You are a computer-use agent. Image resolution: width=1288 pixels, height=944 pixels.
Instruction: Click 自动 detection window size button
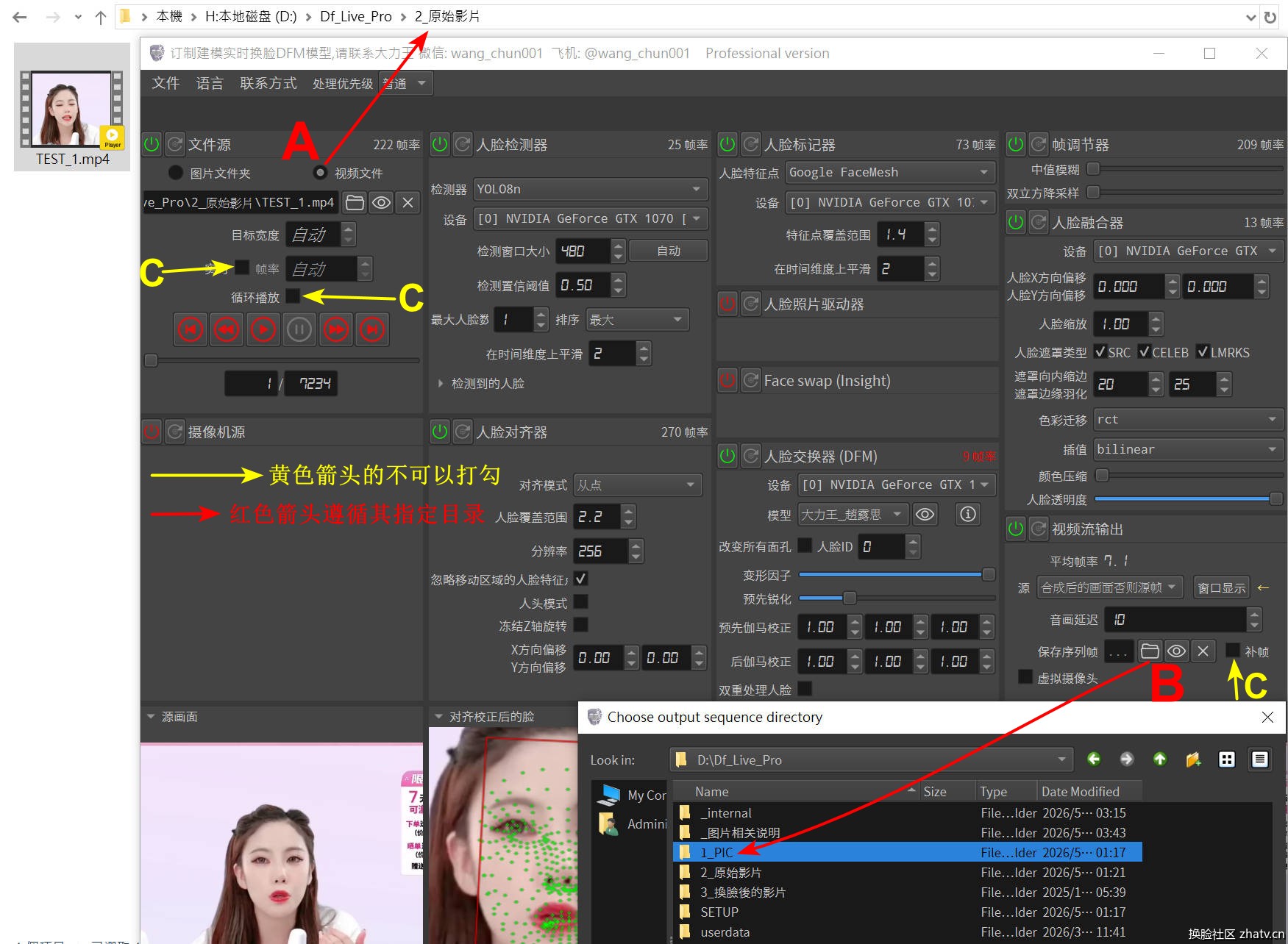point(669,251)
